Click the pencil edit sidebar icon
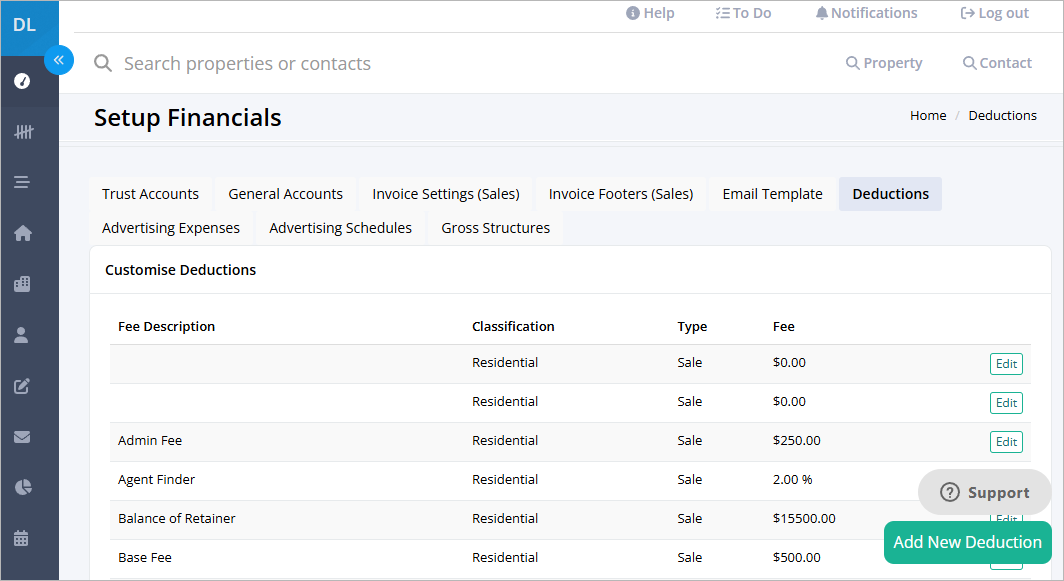This screenshot has height=581, width=1064. [22, 386]
